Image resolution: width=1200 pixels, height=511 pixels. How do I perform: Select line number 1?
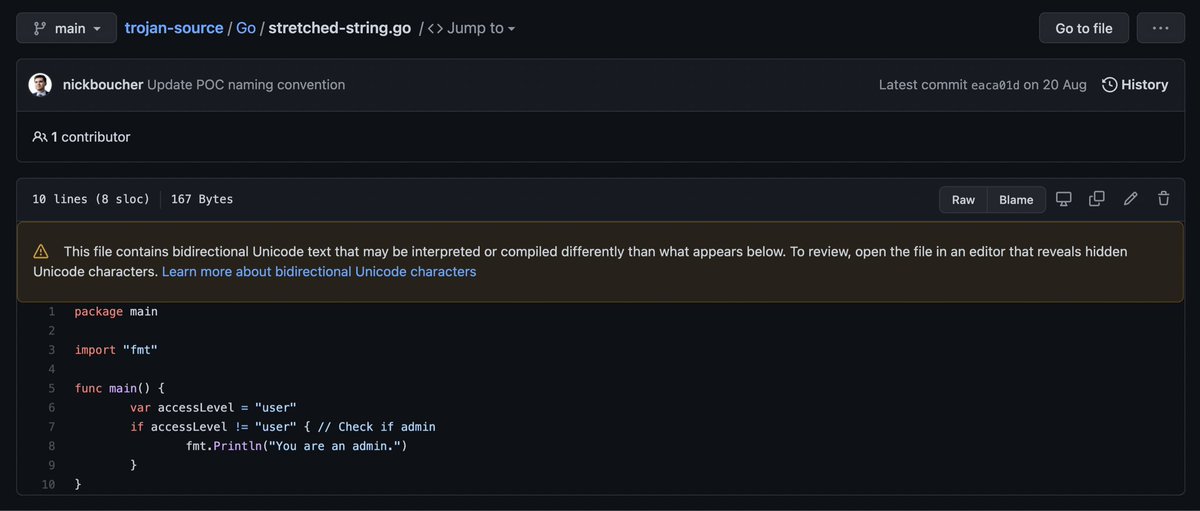click(x=51, y=312)
